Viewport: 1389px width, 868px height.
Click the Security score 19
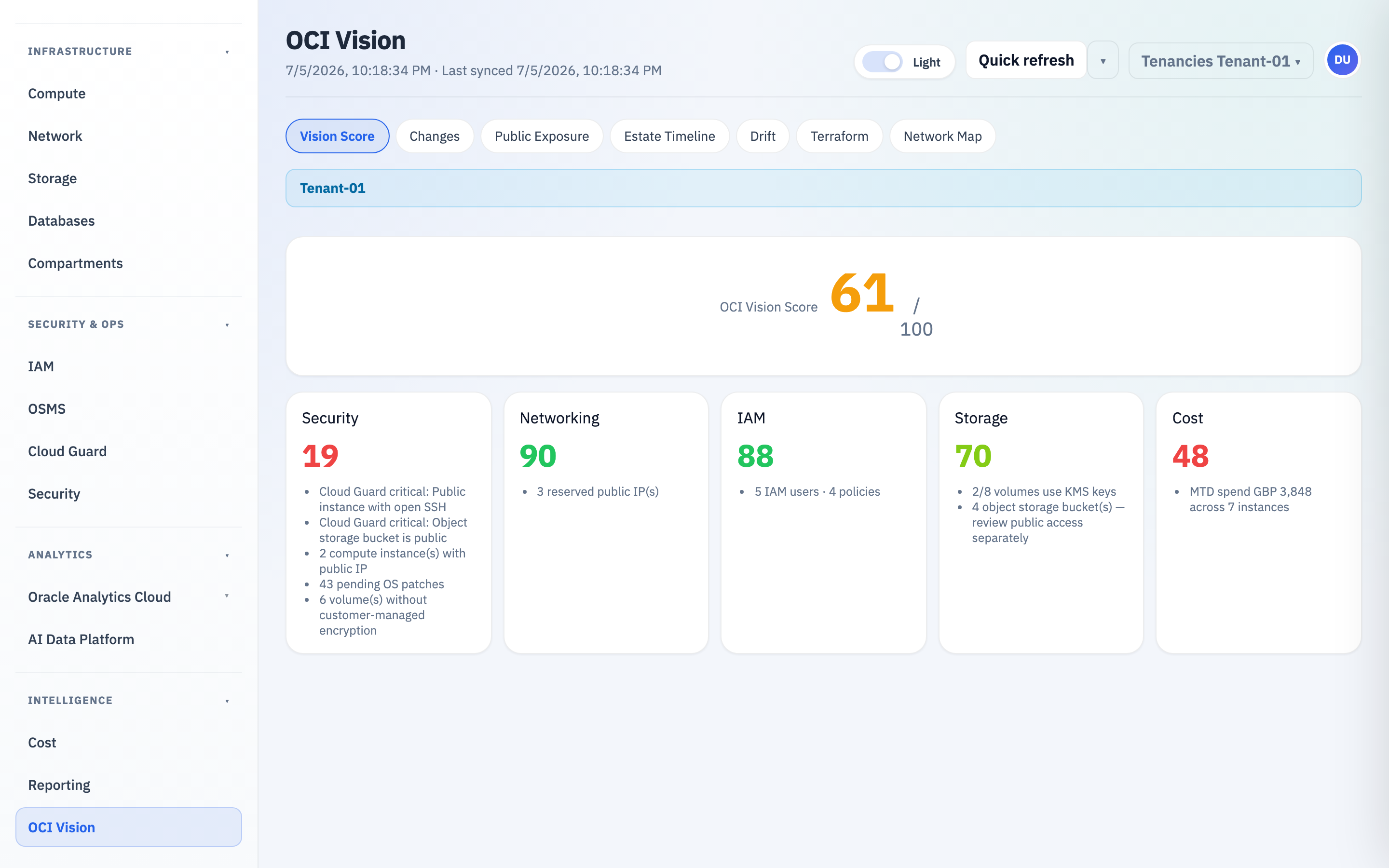(320, 456)
